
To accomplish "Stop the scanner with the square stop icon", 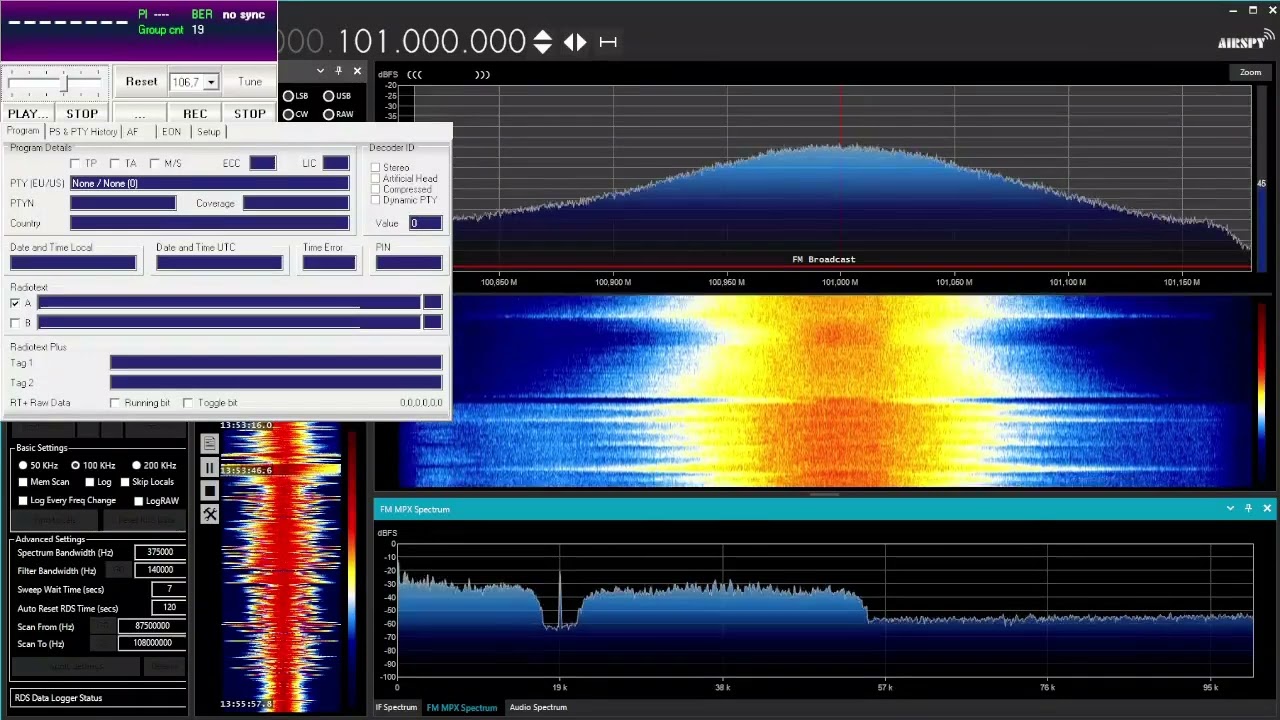I will [x=209, y=491].
